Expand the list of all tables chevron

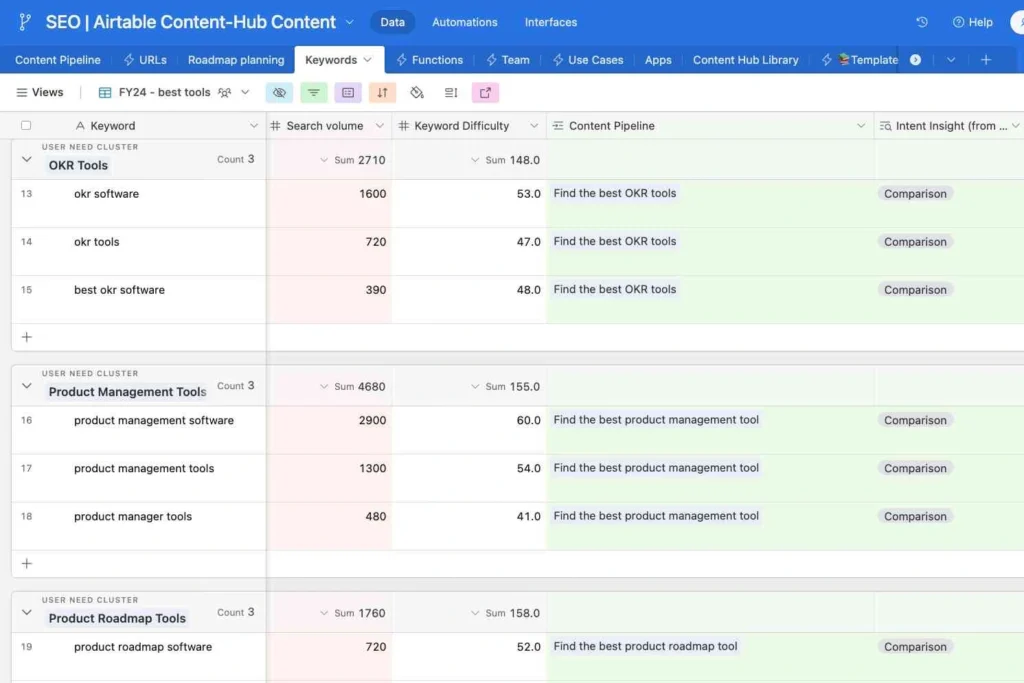[x=951, y=60]
